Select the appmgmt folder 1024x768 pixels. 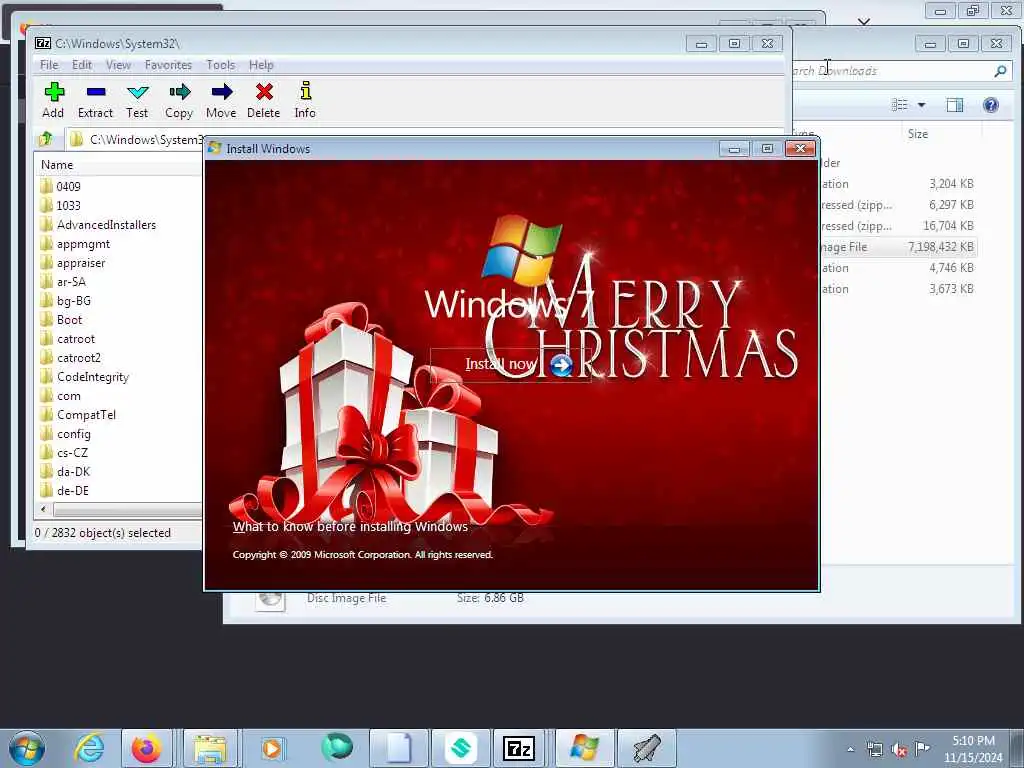[x=83, y=244]
